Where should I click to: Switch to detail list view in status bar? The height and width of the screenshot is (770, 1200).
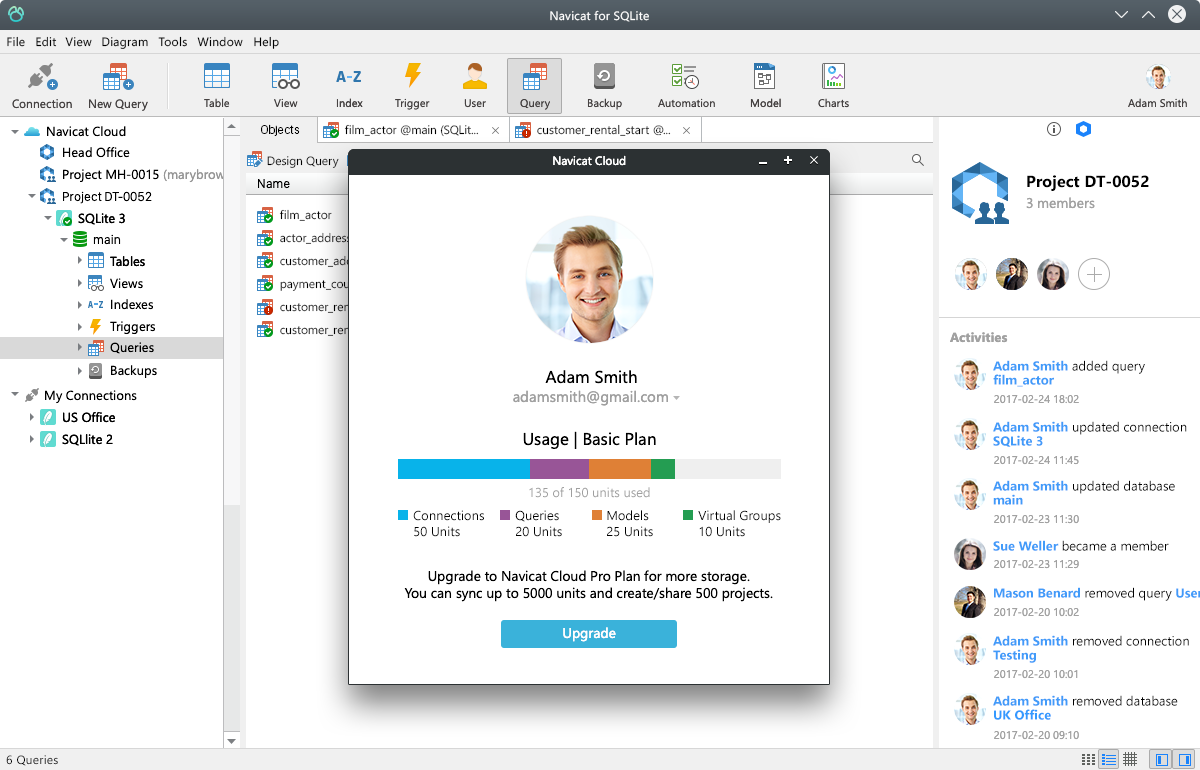point(1108,759)
